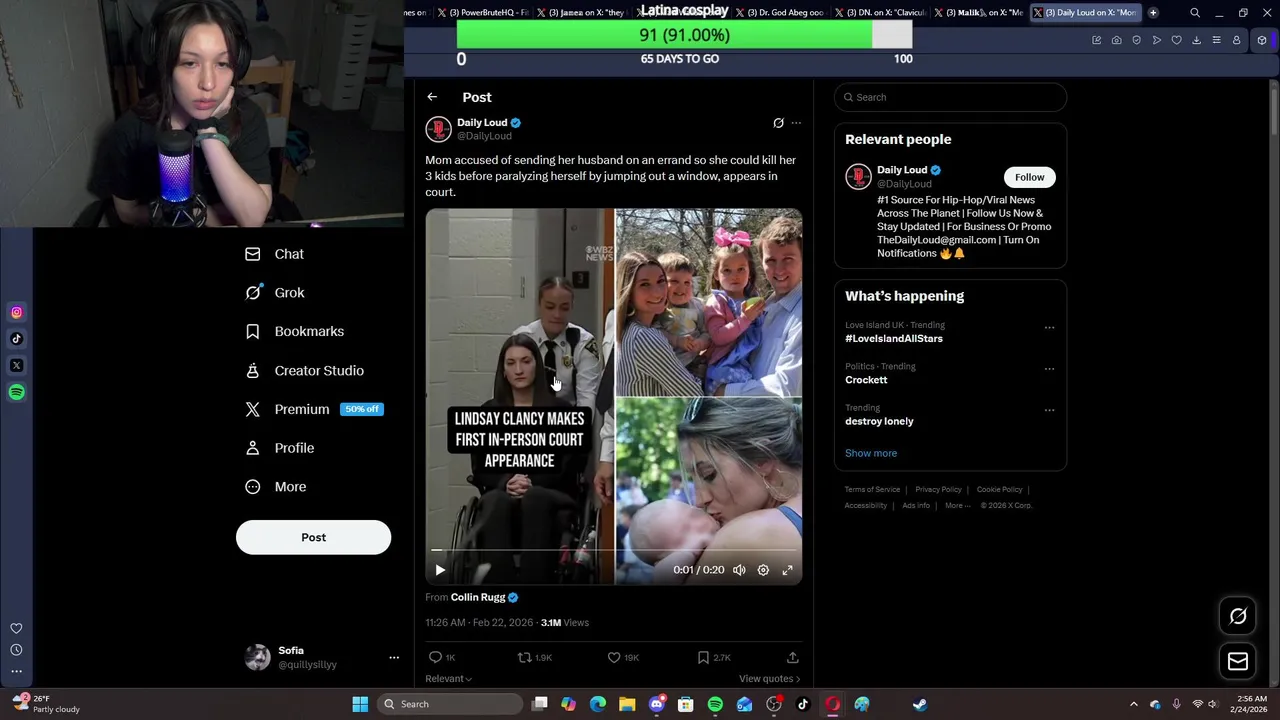Screen dimensions: 1280x720
Task: Share the post with share icon
Action: [792, 657]
